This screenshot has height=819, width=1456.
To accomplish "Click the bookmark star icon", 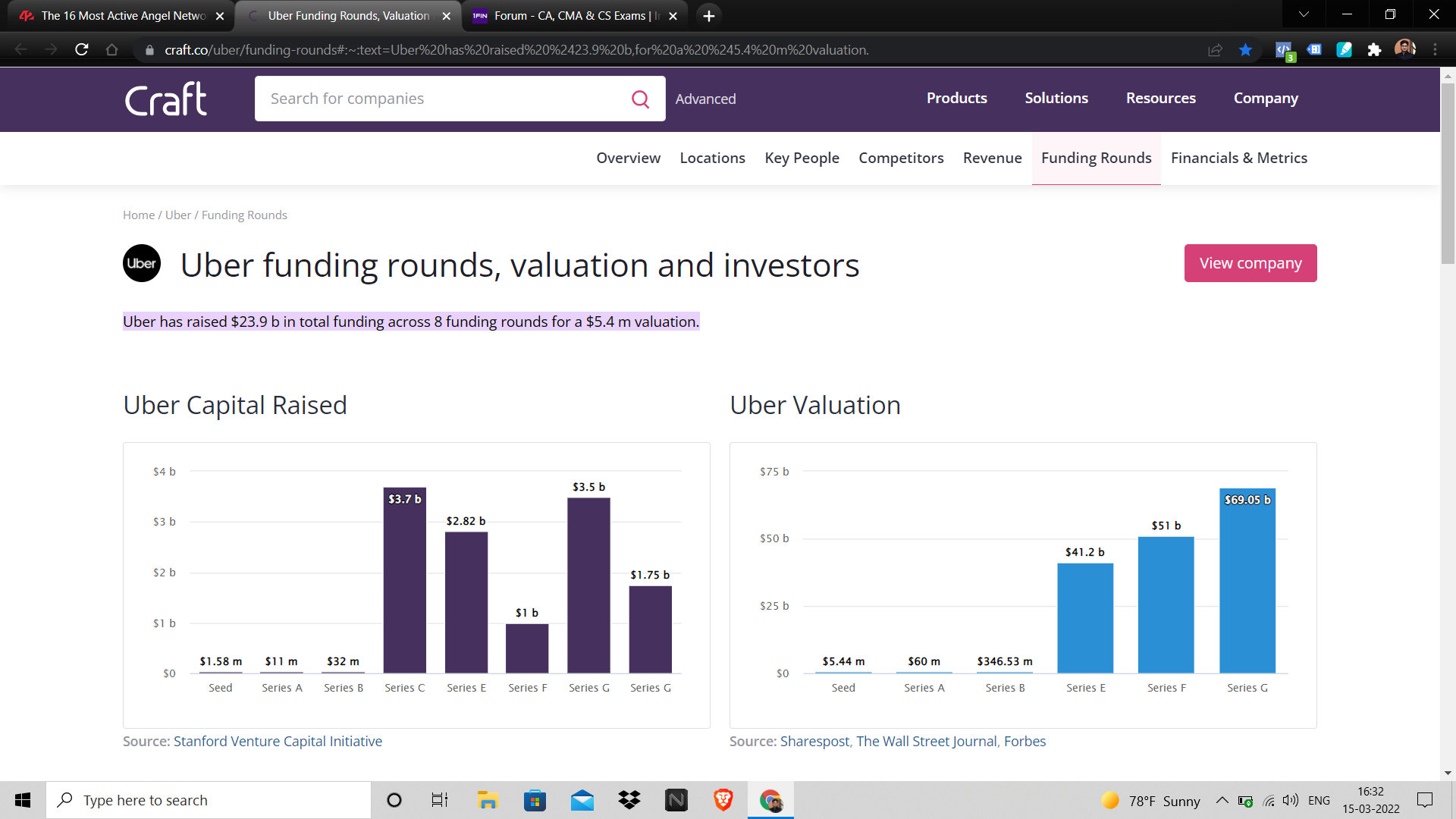I will click(1245, 50).
